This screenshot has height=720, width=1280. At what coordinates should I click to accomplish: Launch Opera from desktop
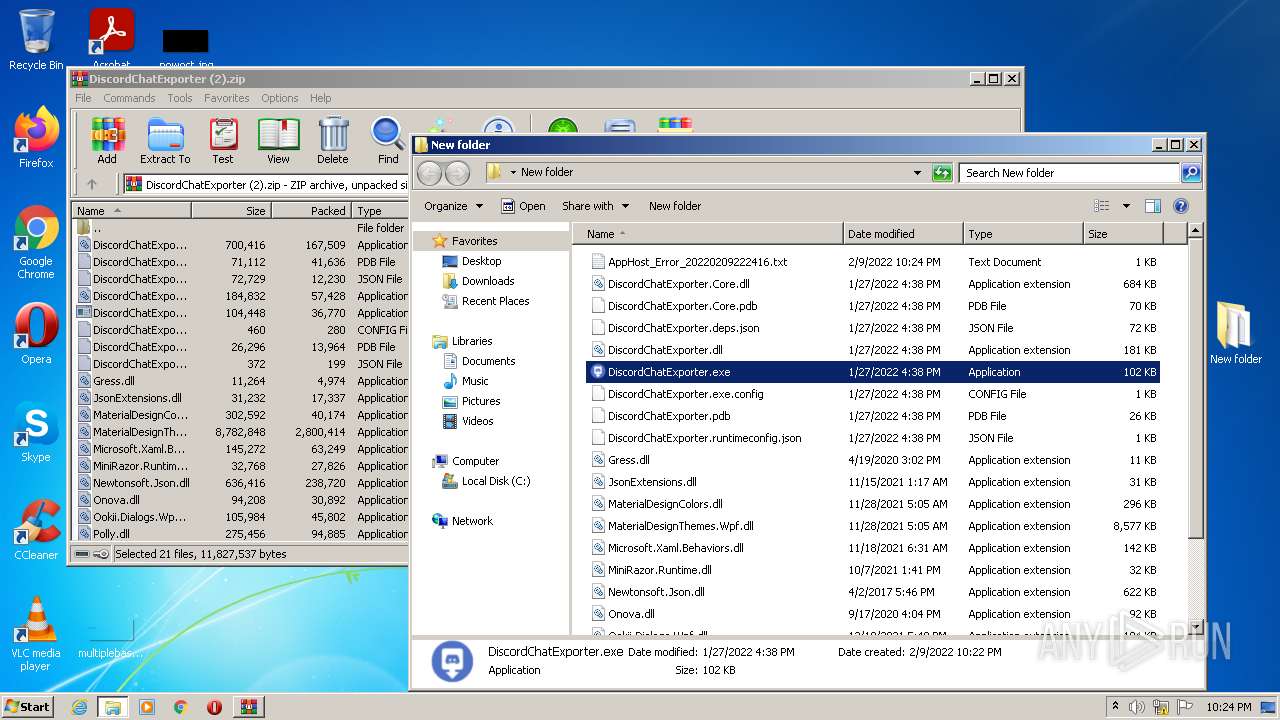[x=36, y=333]
